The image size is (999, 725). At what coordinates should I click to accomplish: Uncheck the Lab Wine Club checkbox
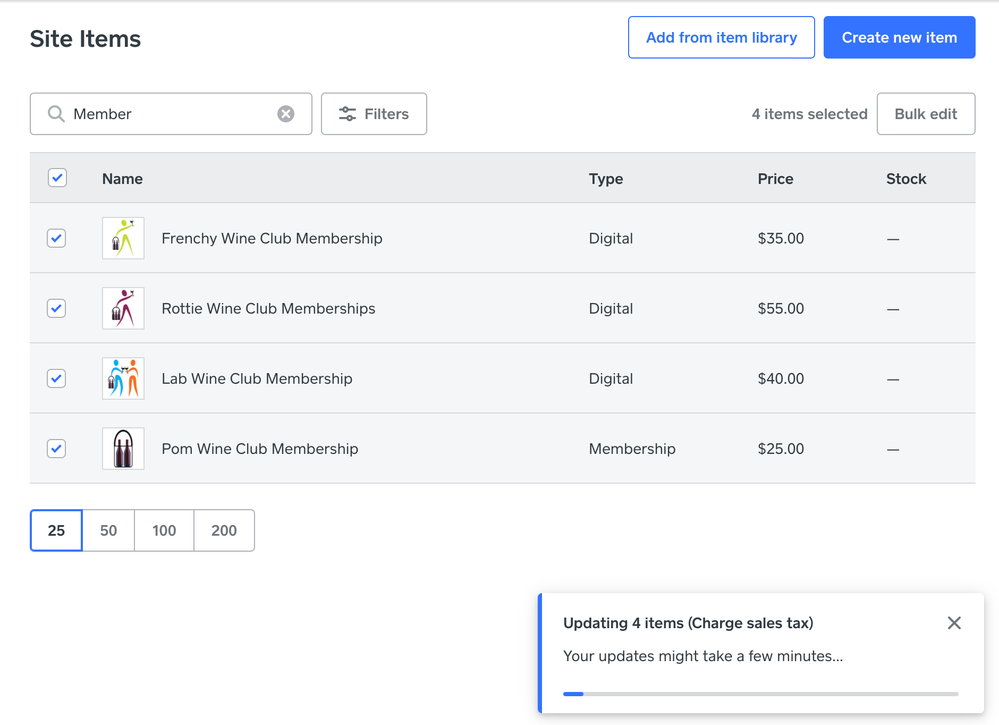(x=57, y=379)
